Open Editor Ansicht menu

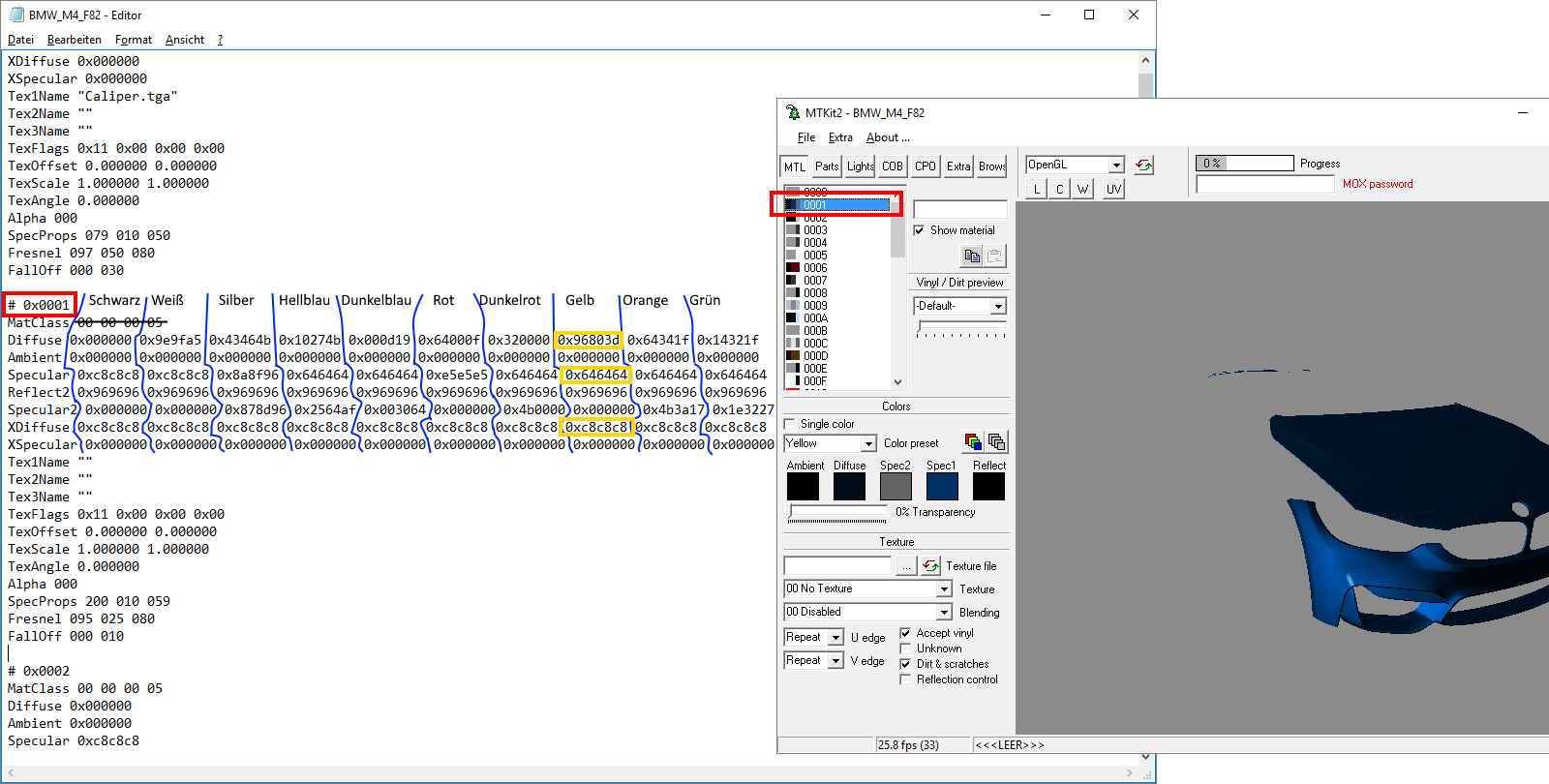click(184, 40)
